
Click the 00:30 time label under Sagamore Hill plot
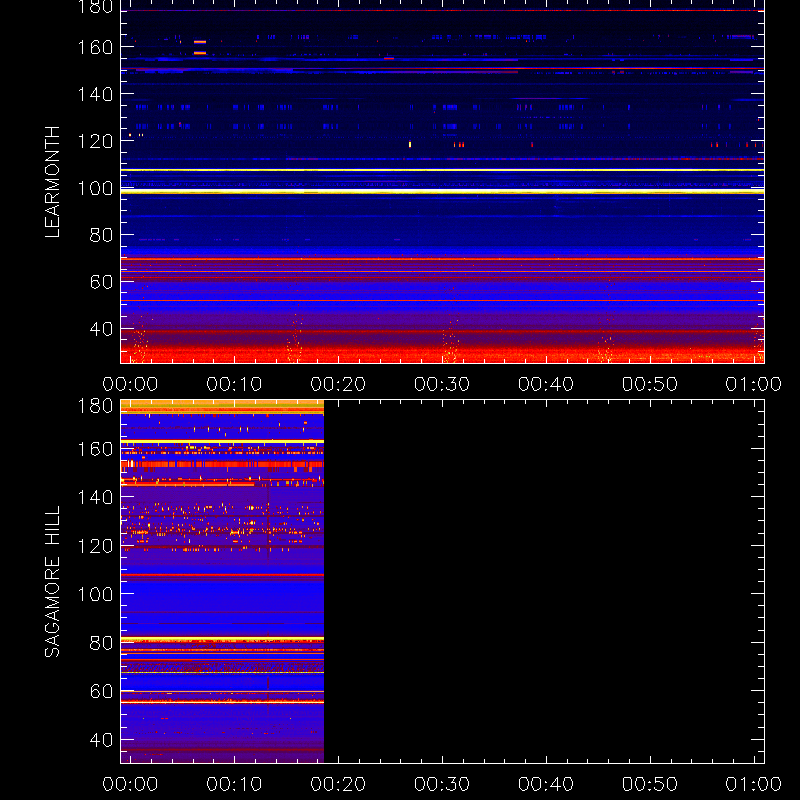click(x=442, y=784)
